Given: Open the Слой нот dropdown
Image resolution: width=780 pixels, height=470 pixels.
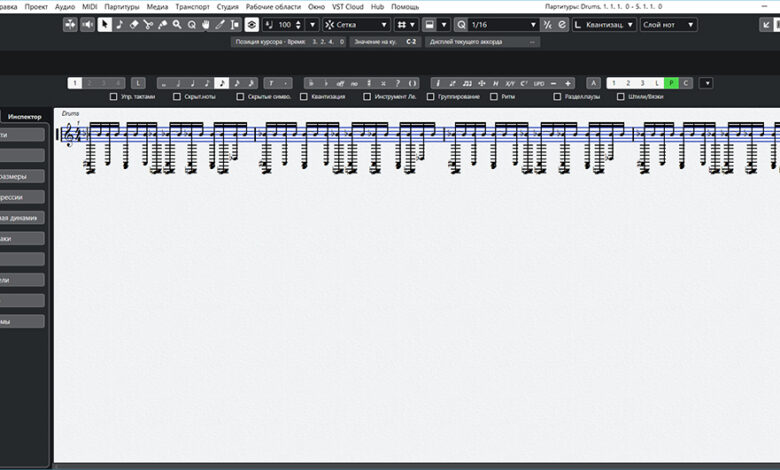Looking at the screenshot, I should click(x=669, y=24).
